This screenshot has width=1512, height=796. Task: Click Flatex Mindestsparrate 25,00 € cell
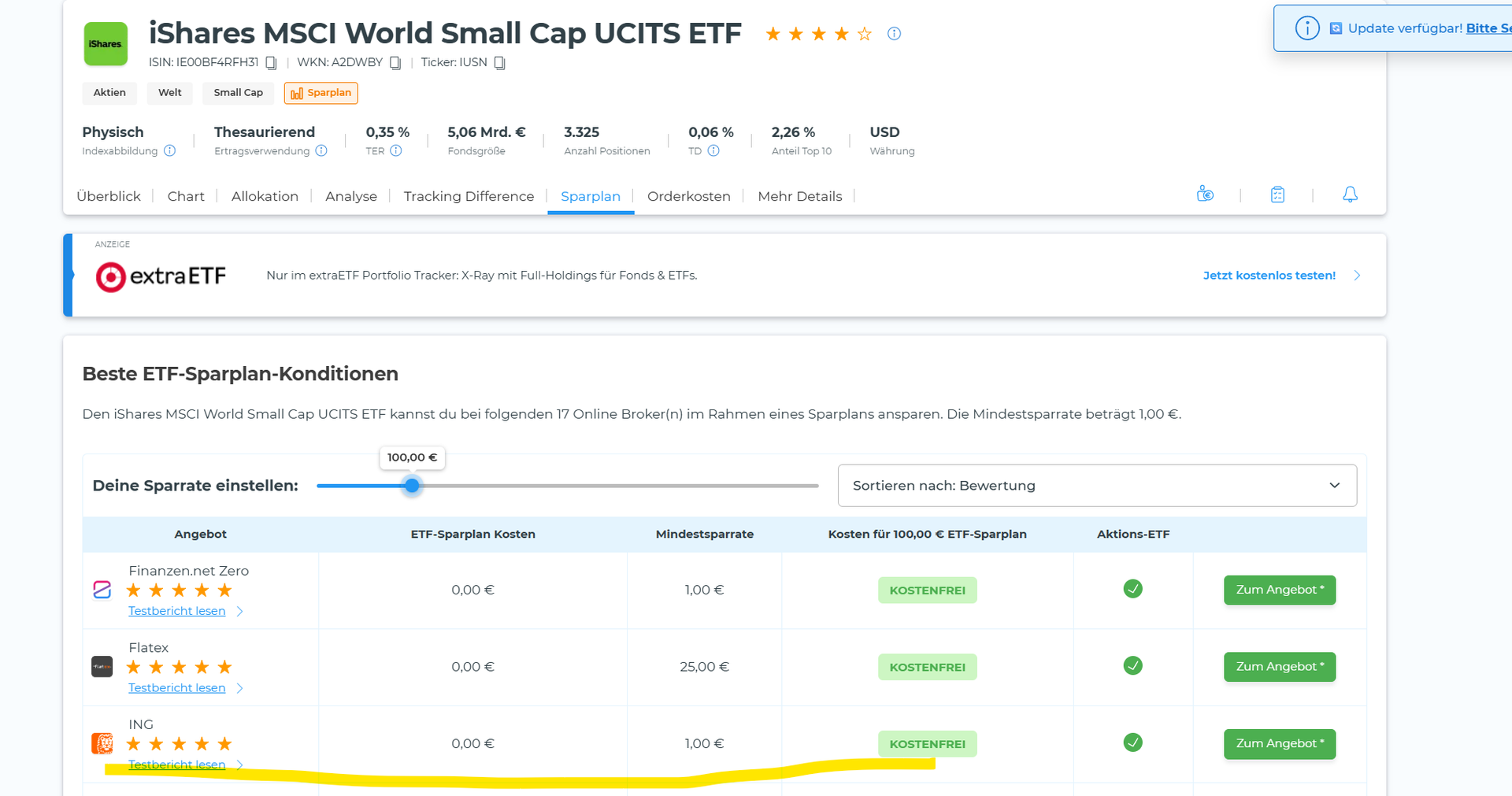(705, 667)
